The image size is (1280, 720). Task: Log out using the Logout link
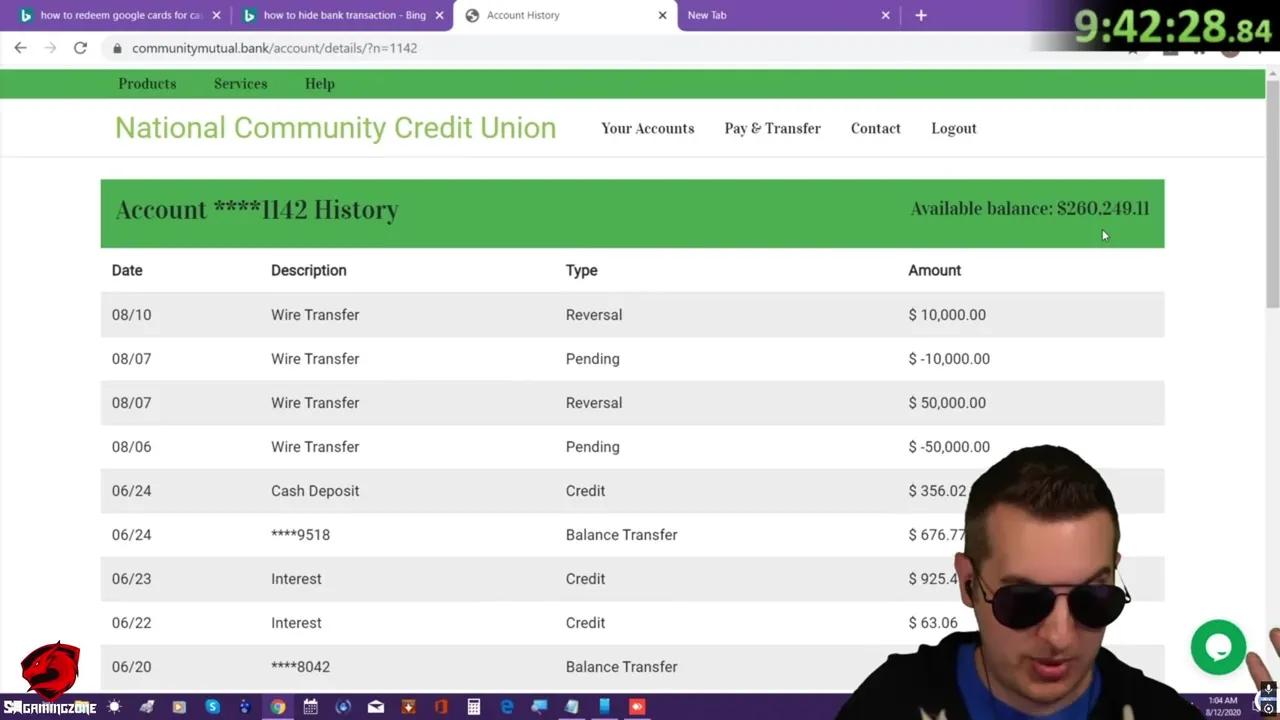coord(954,128)
